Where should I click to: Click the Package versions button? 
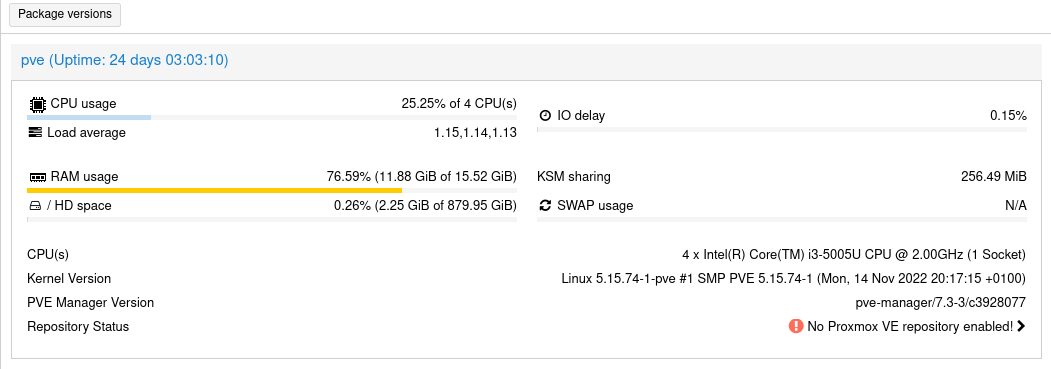tap(65, 14)
